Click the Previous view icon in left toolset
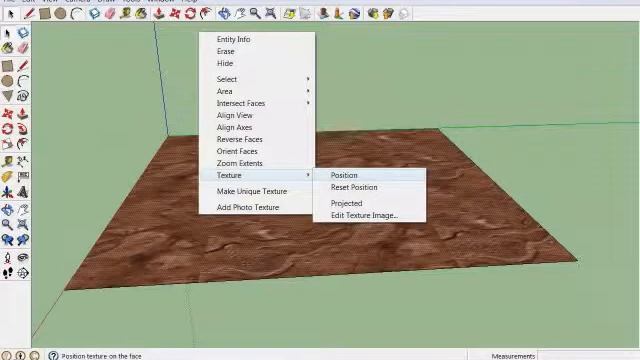Viewport: 640px width, 360px height. pos(7,240)
